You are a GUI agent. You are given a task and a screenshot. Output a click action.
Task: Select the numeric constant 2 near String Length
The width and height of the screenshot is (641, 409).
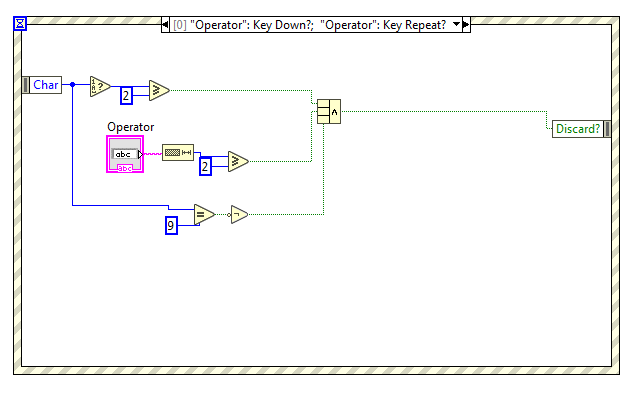(x=205, y=166)
